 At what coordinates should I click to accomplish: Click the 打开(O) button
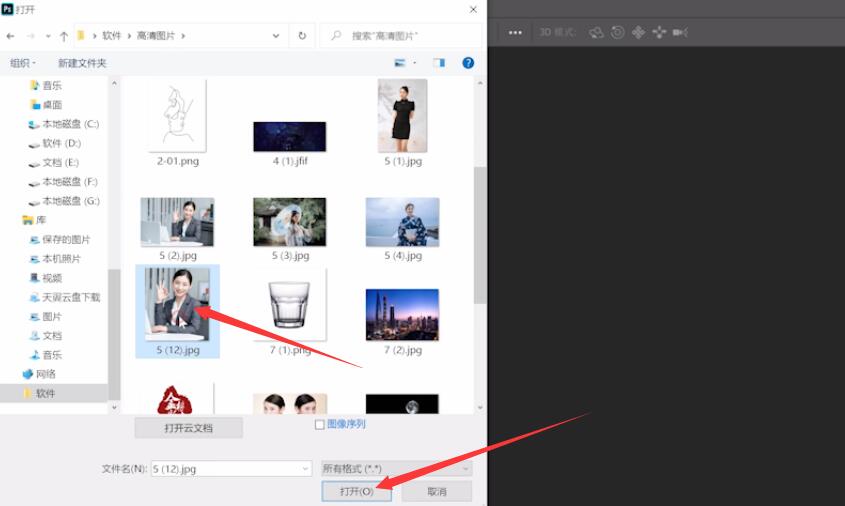click(x=356, y=491)
